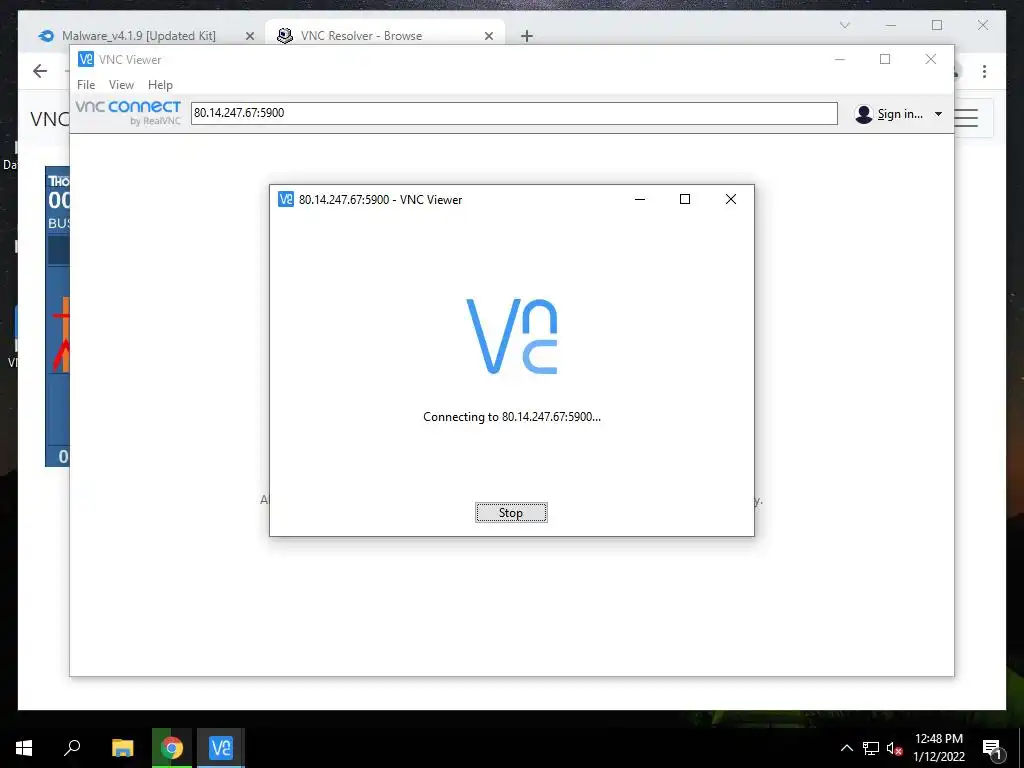Maximize the main VNC Viewer window

tap(885, 59)
